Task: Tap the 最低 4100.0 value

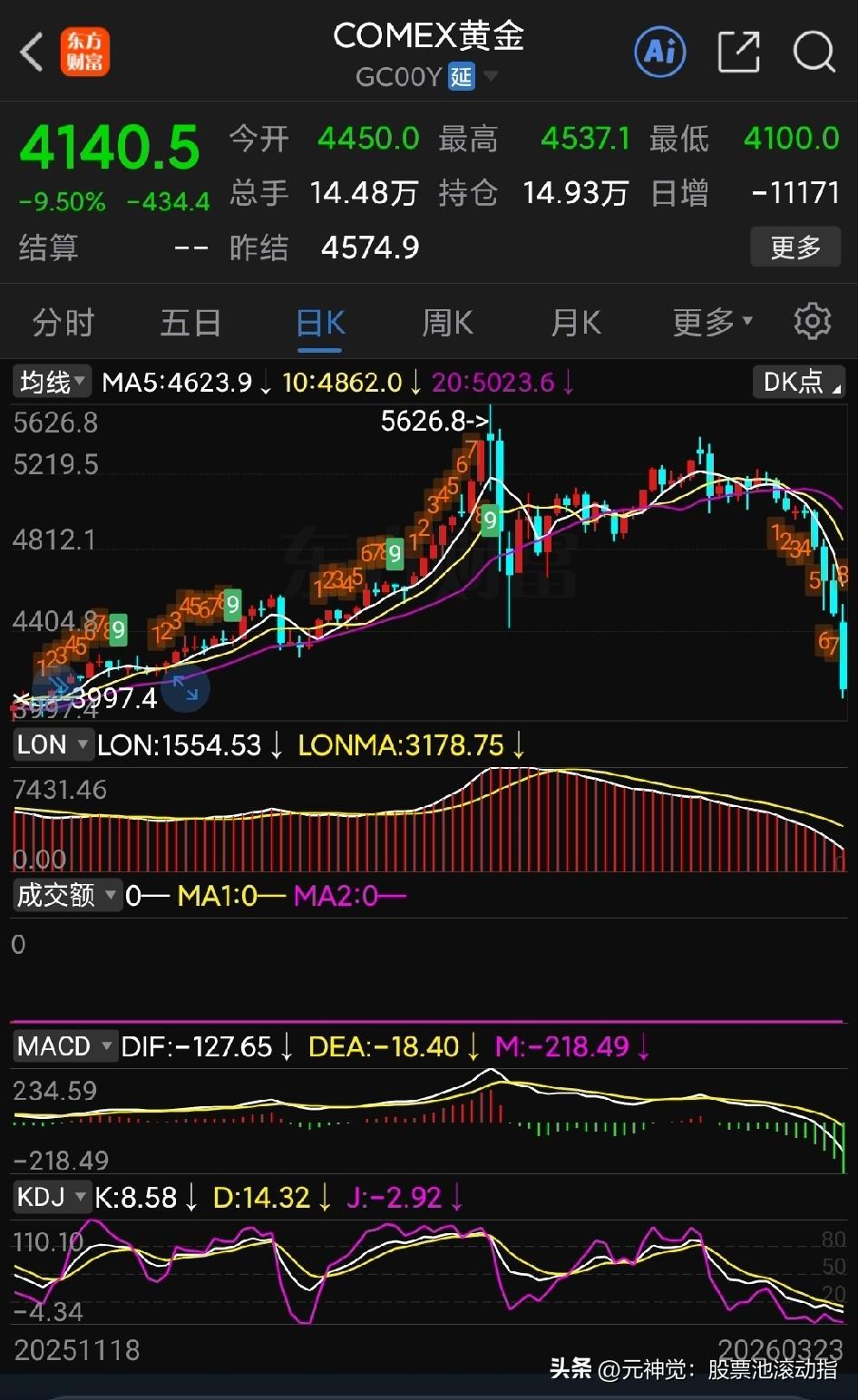Action: click(792, 139)
